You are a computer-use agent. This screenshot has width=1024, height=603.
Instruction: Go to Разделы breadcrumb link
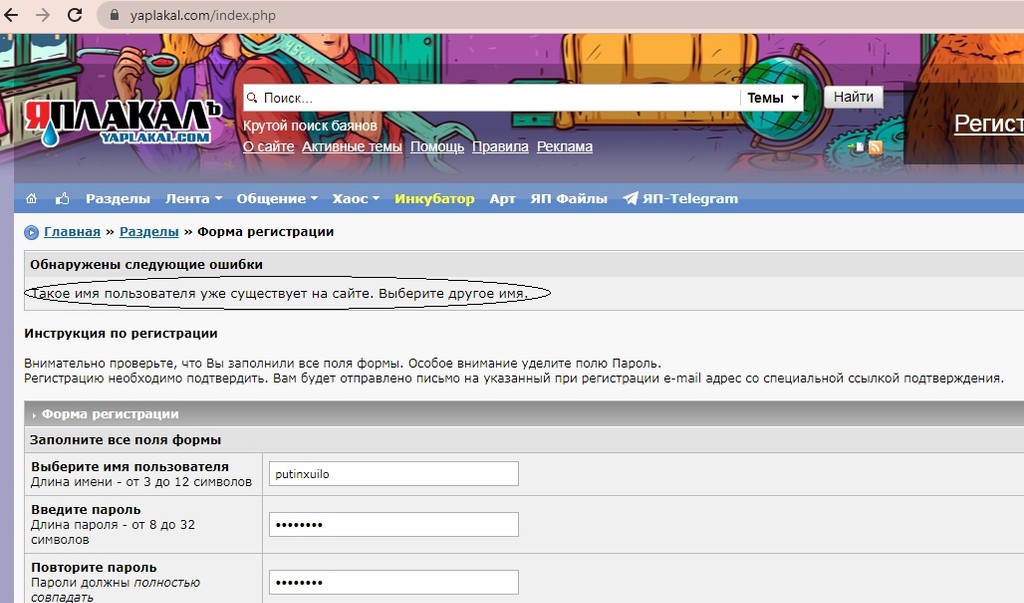(x=149, y=232)
